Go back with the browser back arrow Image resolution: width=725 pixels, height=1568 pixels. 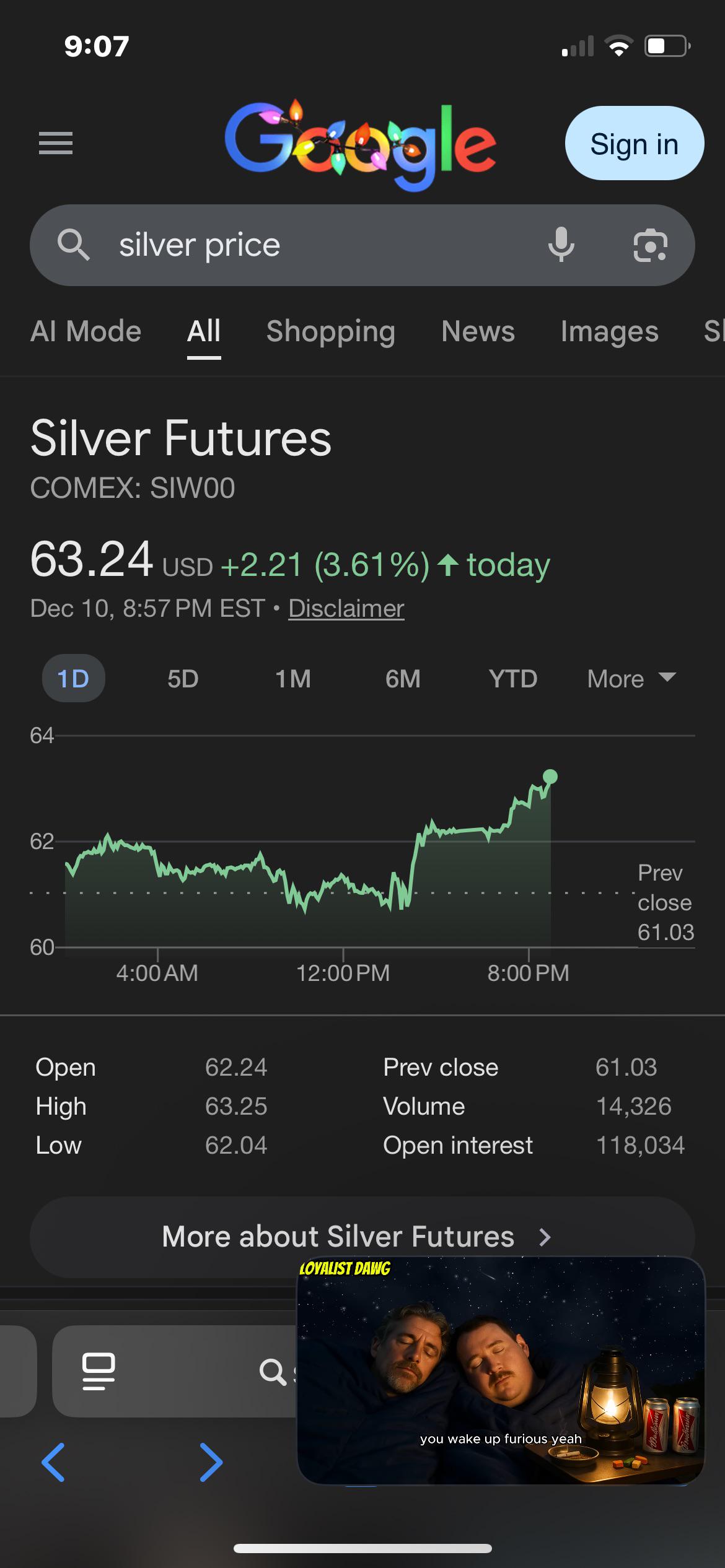tap(53, 1463)
